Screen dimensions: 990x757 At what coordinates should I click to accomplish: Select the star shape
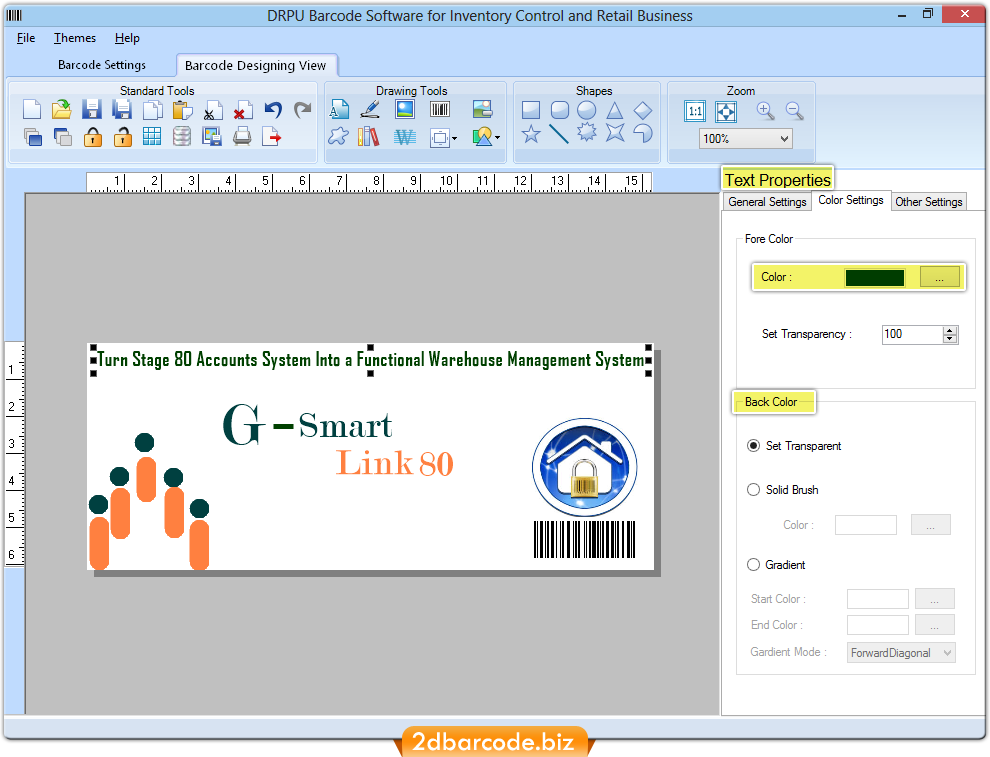[530, 133]
